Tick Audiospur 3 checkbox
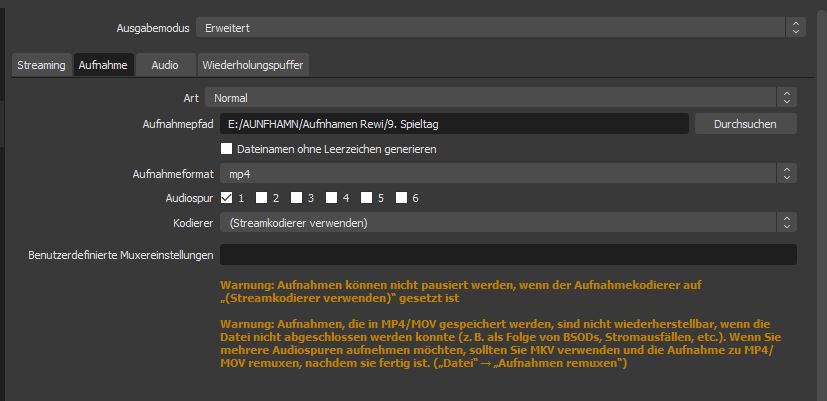 [x=296, y=198]
